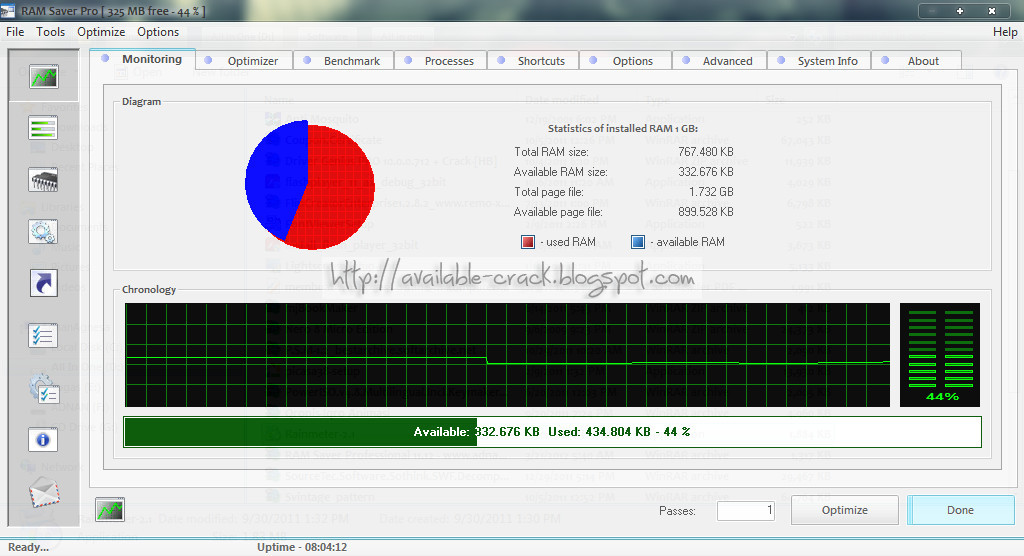Open the Help menu
This screenshot has height=556, width=1024.
pos(1004,31)
